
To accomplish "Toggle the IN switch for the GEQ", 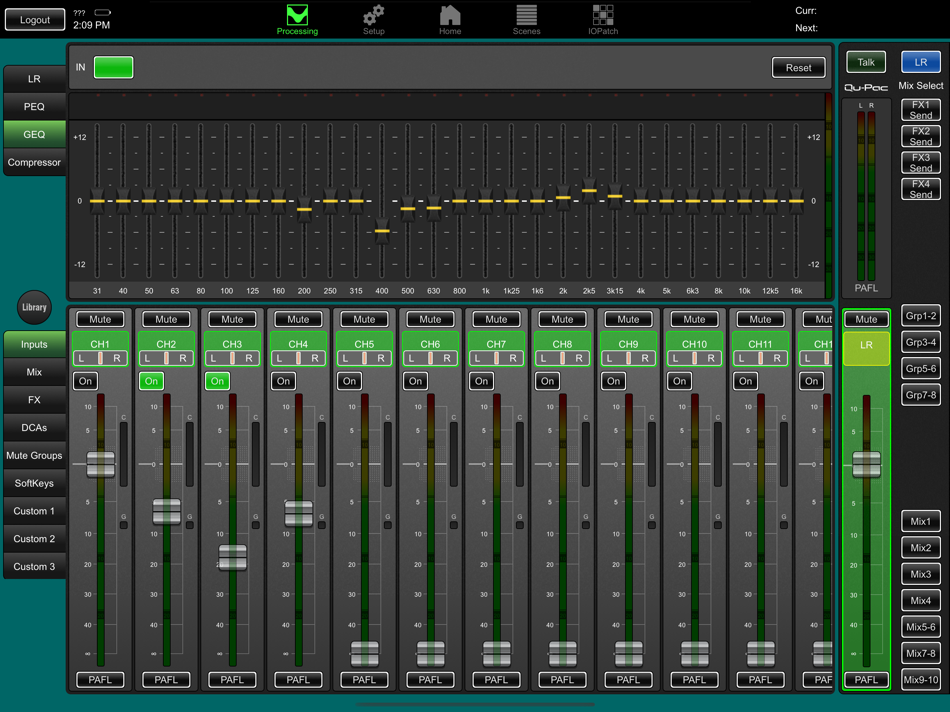I will point(113,67).
